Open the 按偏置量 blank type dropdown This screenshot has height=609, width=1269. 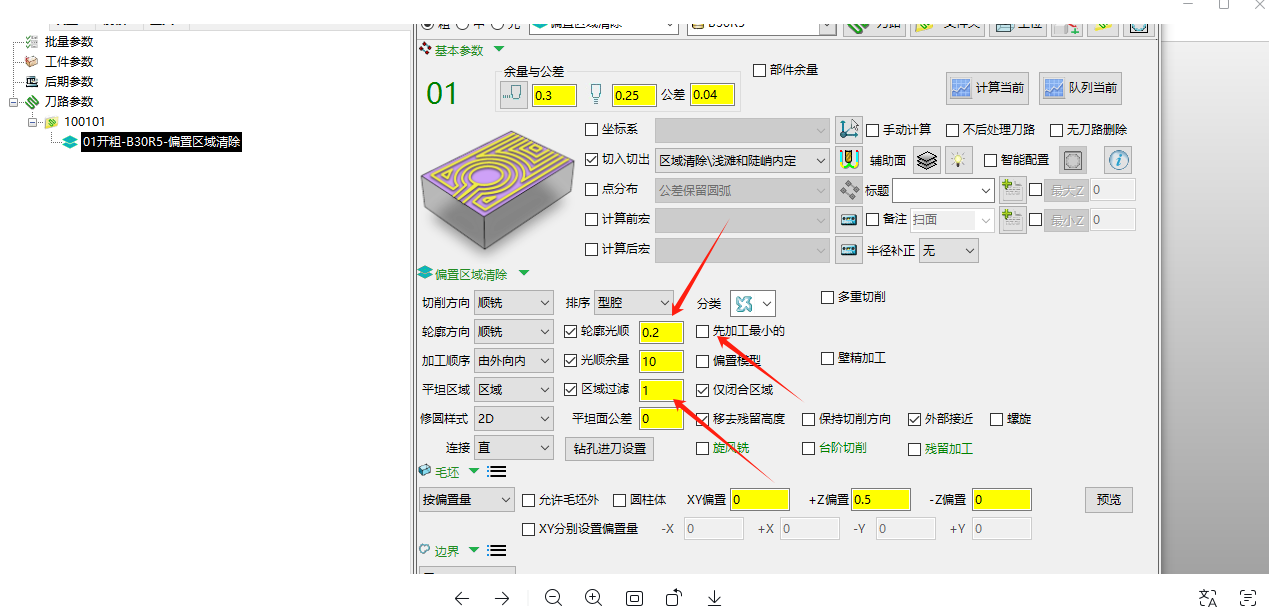[466, 499]
